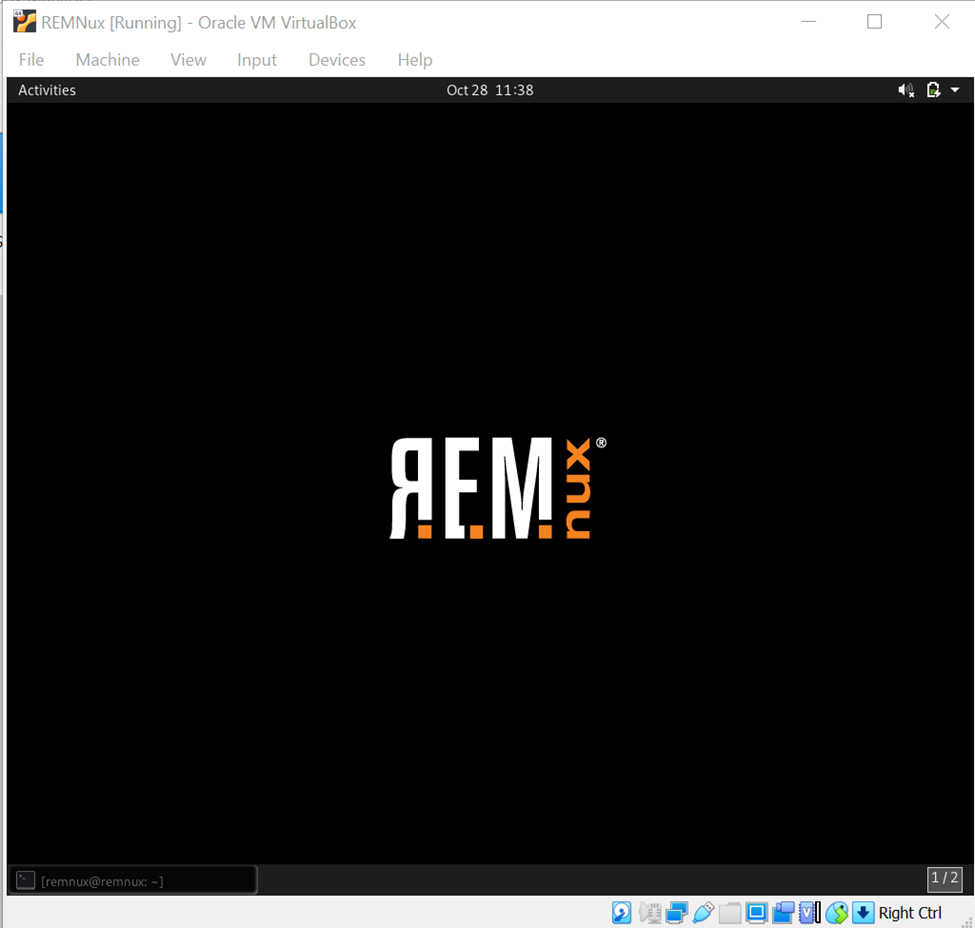Open the Activities overview
Viewport: 975px width, 928px height.
[46, 90]
